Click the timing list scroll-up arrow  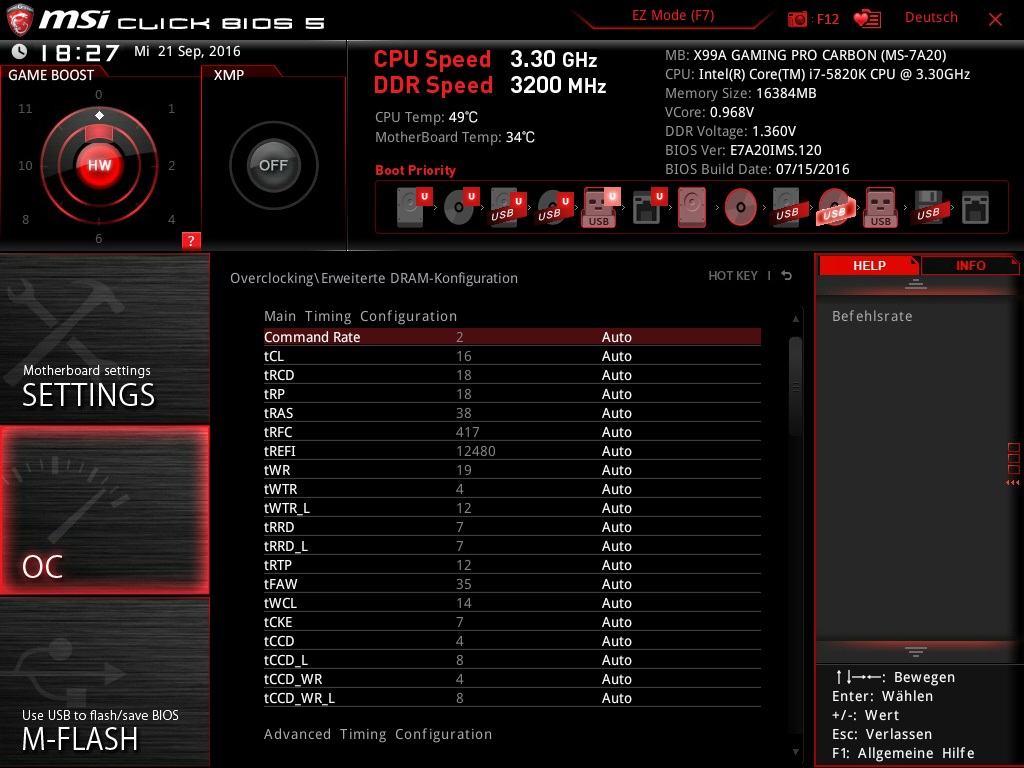[x=795, y=319]
